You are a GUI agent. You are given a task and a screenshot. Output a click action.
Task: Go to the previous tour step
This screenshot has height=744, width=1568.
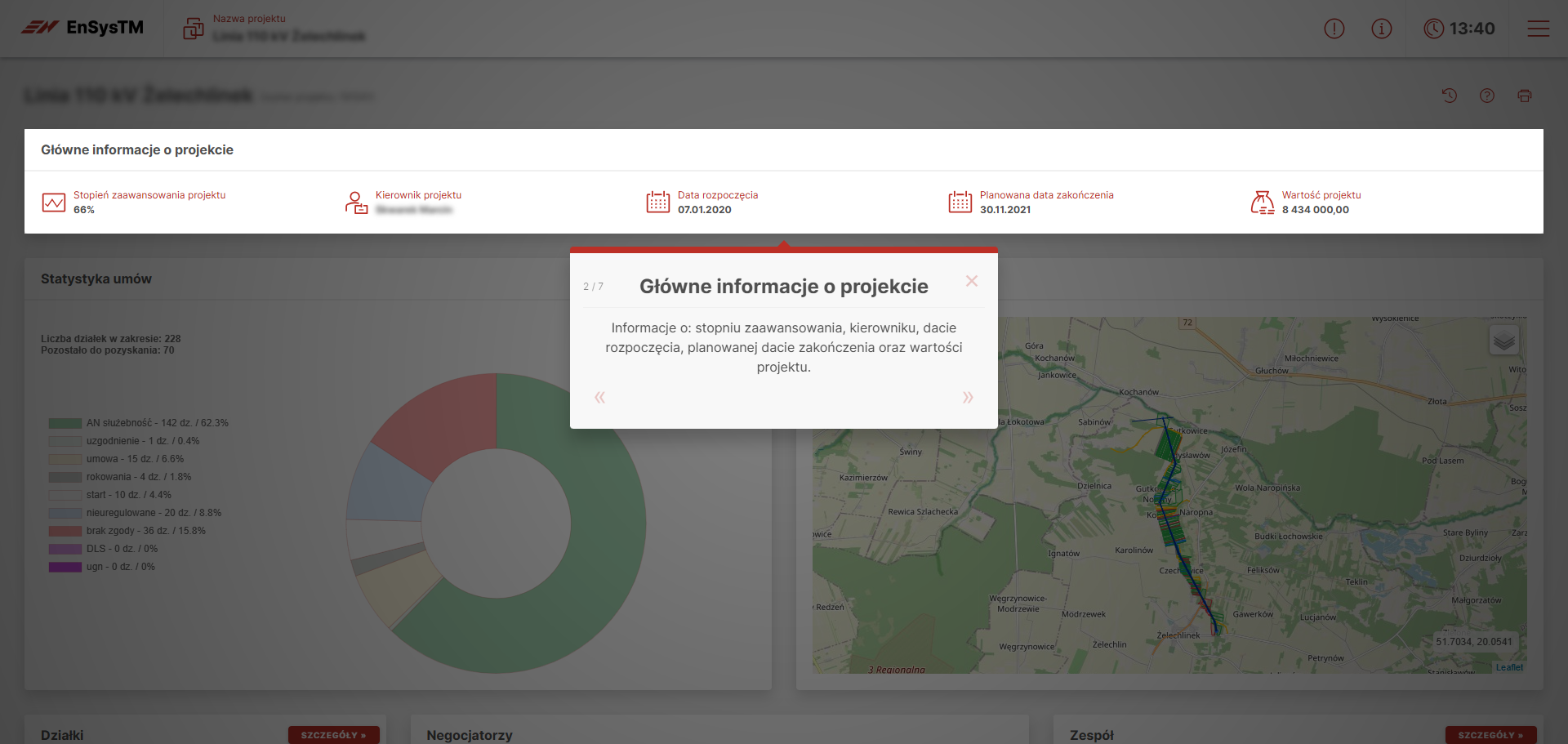(600, 398)
